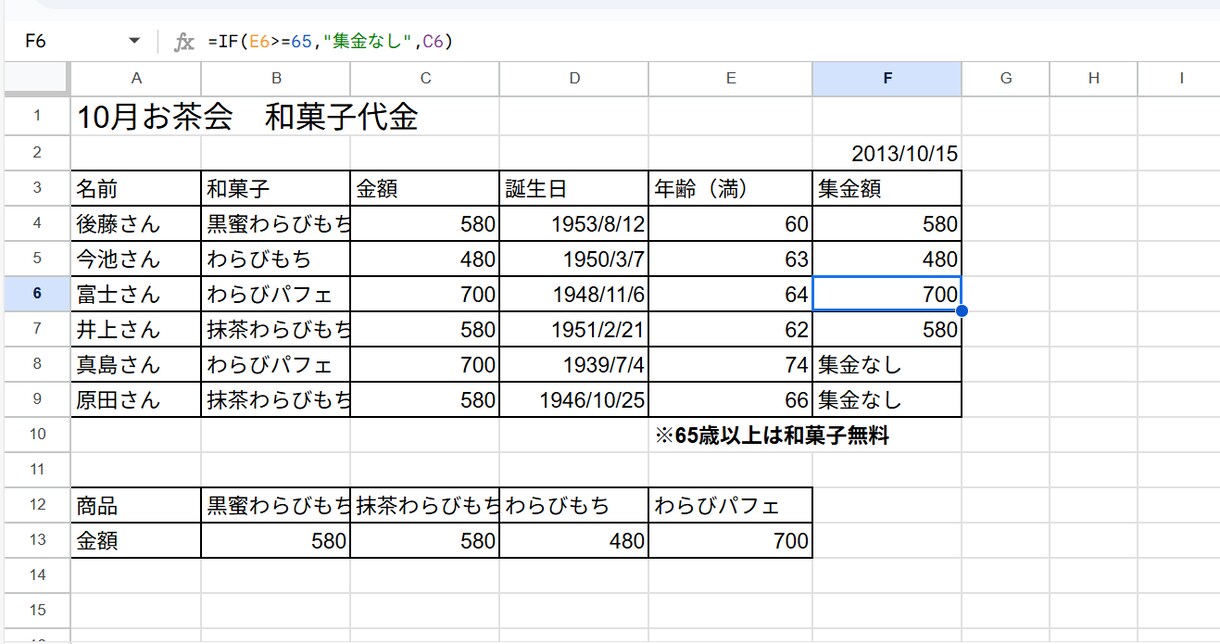Viewport: 1220px width, 644px height.
Task: Select 富士さん's amount cell 700 in column C
Action: pos(425,294)
